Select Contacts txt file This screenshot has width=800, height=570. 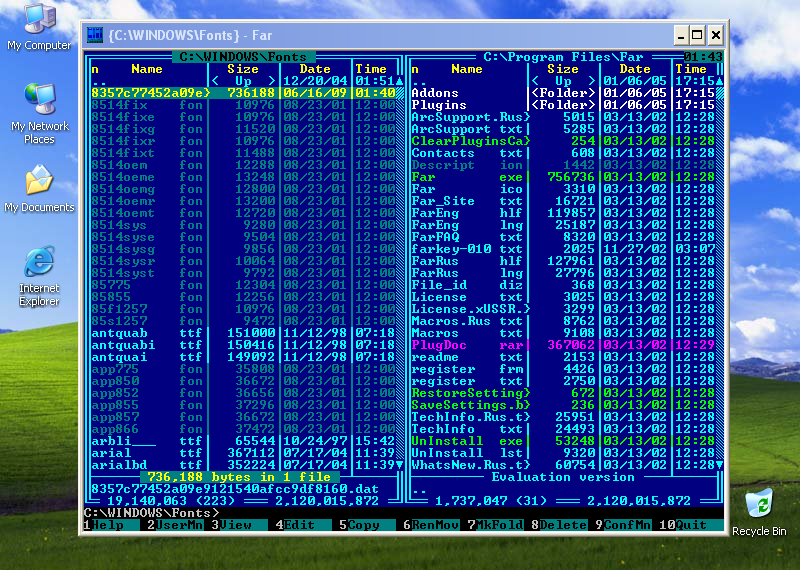[563, 153]
